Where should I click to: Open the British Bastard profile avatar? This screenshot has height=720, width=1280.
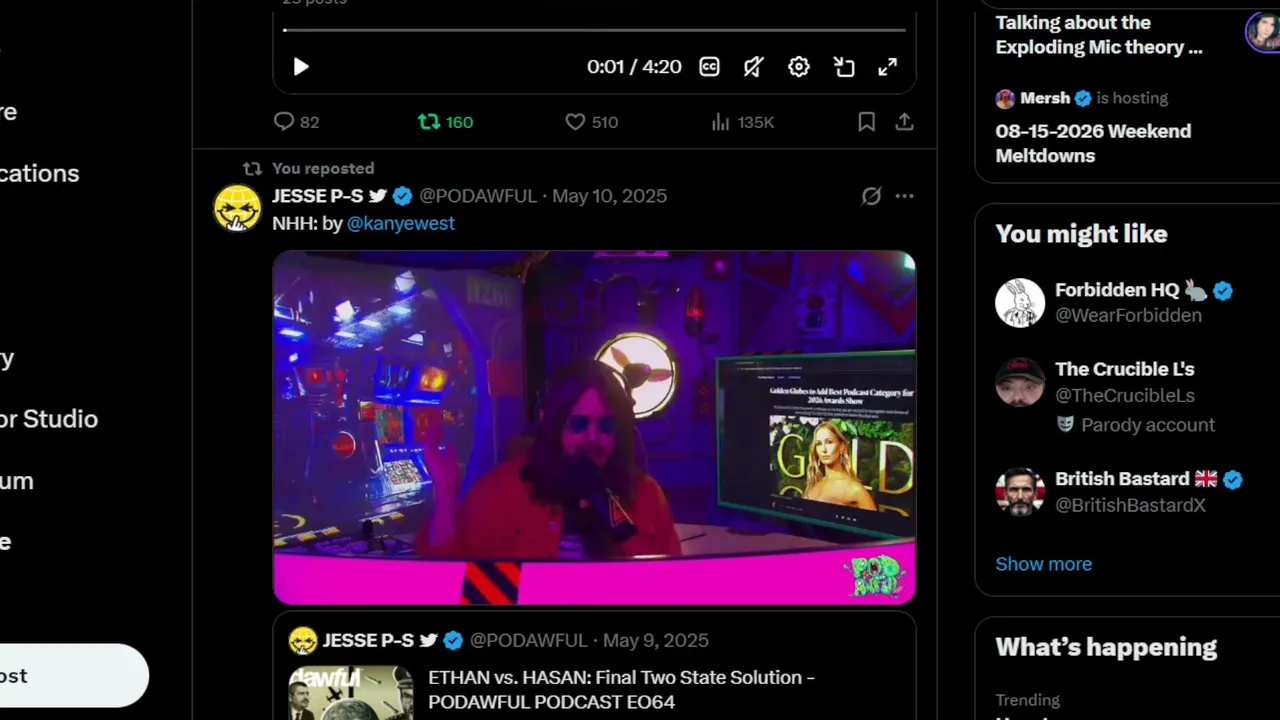[x=1020, y=492]
